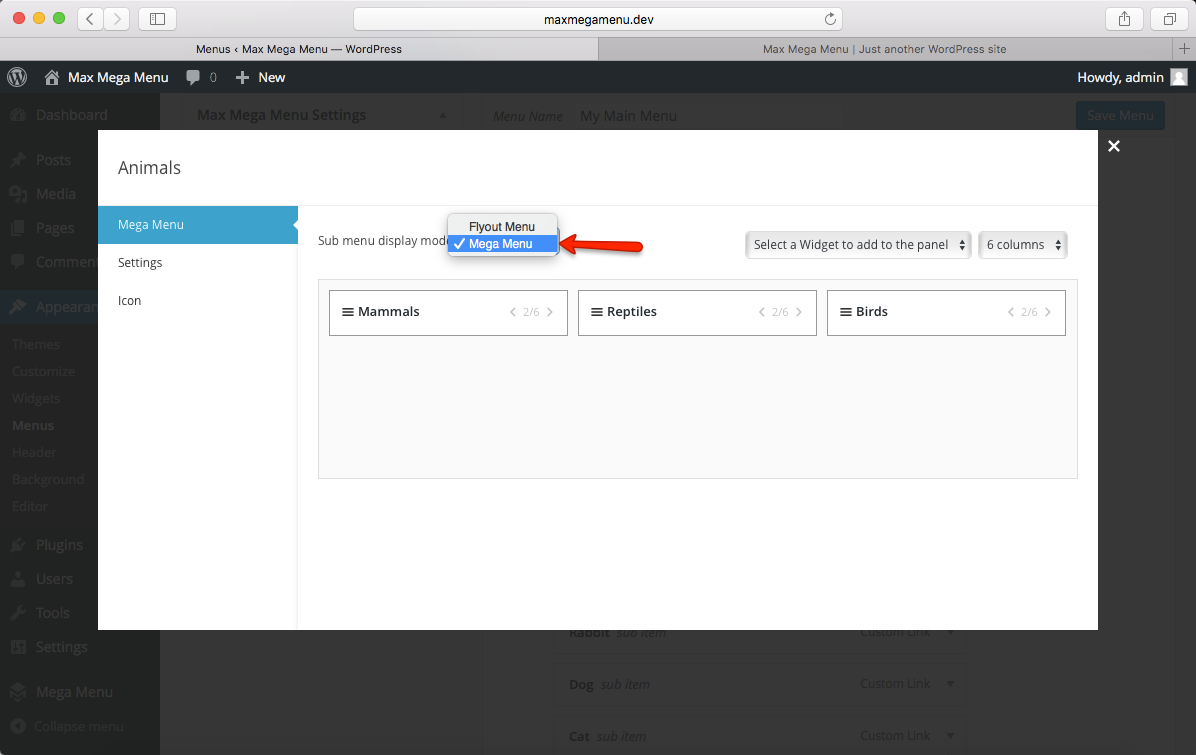Image resolution: width=1196 pixels, height=755 pixels.
Task: Shrink Birds column width with left chevron
Action: (x=1011, y=312)
